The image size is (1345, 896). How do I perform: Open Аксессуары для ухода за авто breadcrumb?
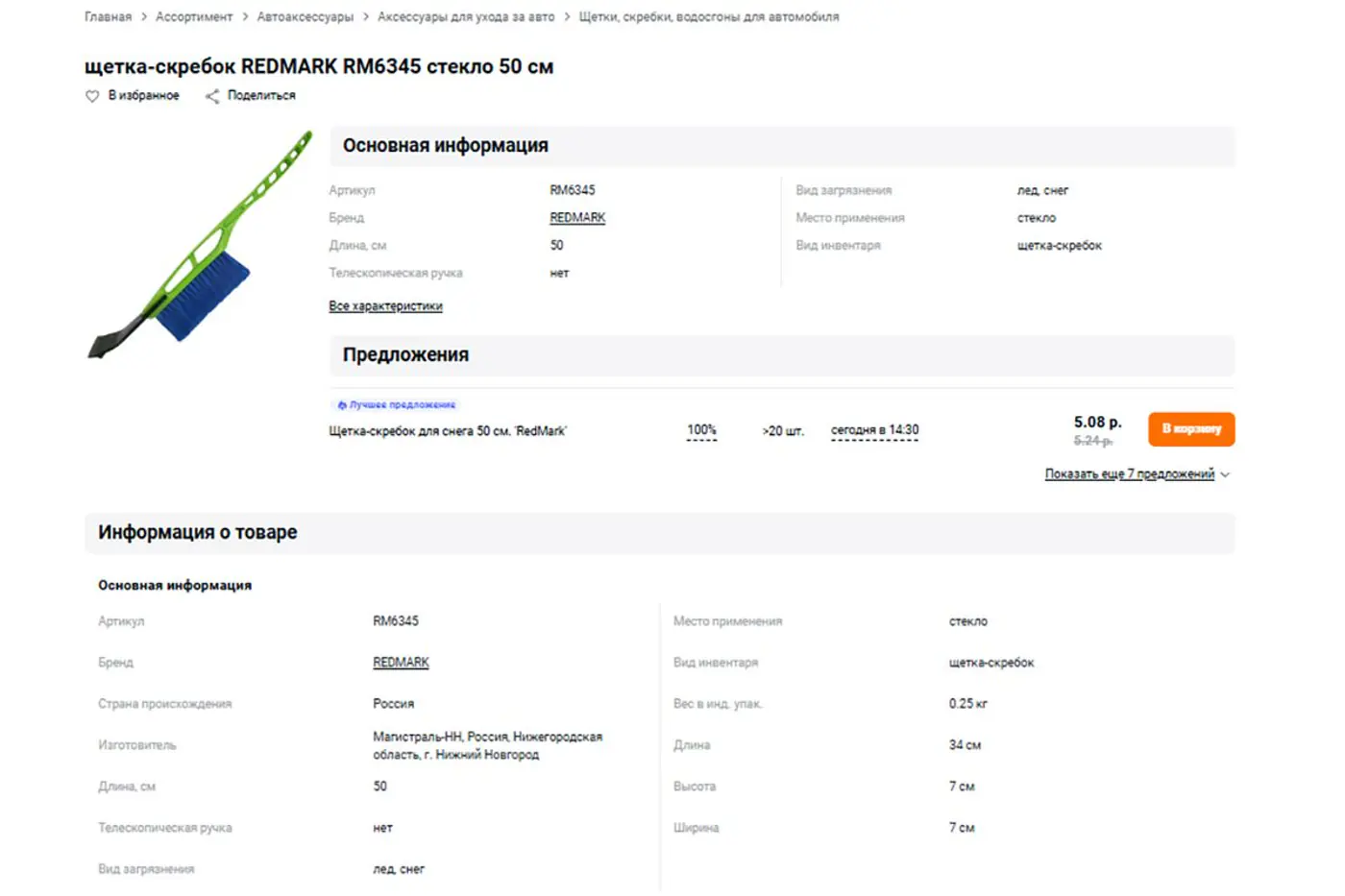tap(466, 17)
